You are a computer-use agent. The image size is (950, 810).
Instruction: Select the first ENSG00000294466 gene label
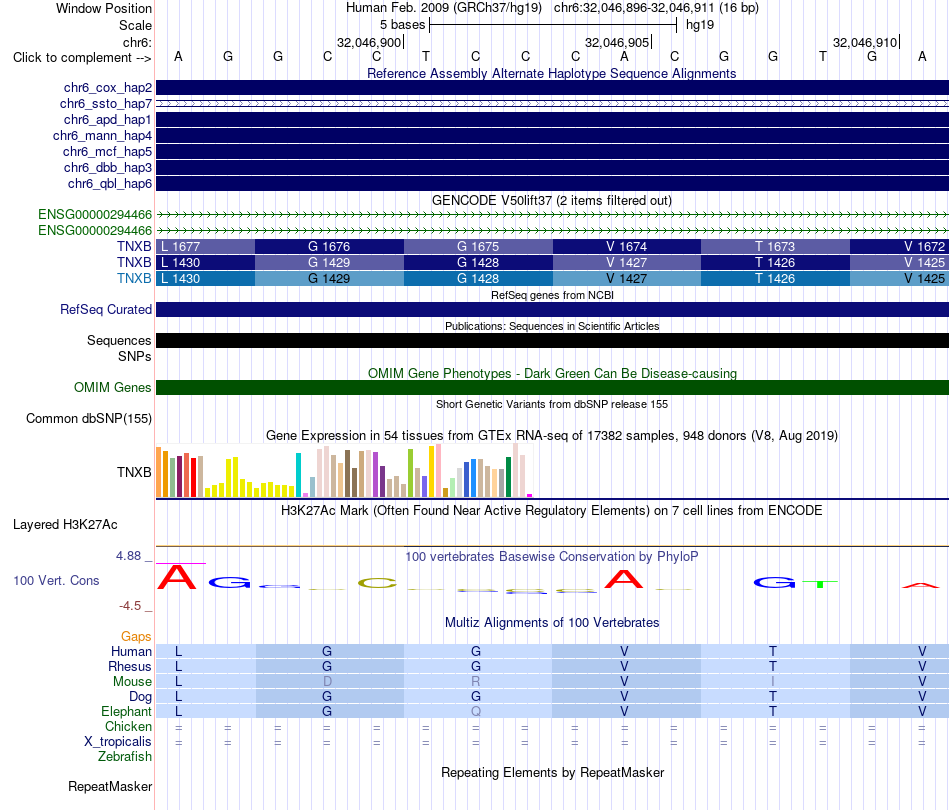click(95, 214)
